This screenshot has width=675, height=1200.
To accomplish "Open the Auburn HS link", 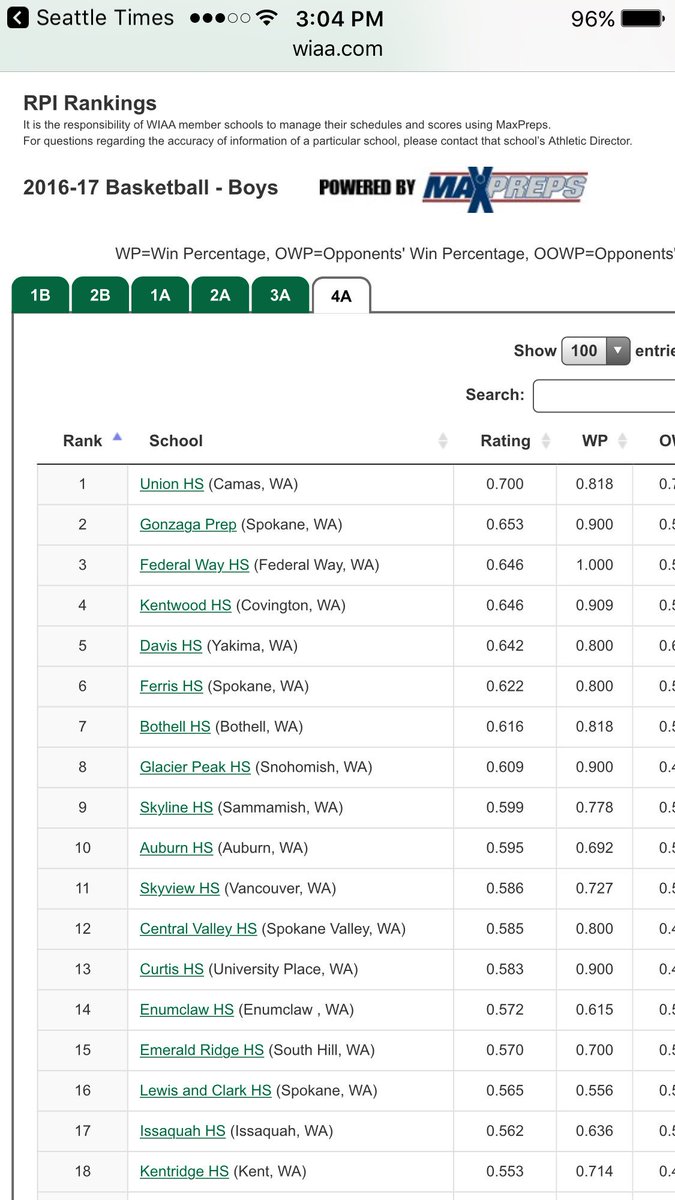I will click(x=176, y=848).
